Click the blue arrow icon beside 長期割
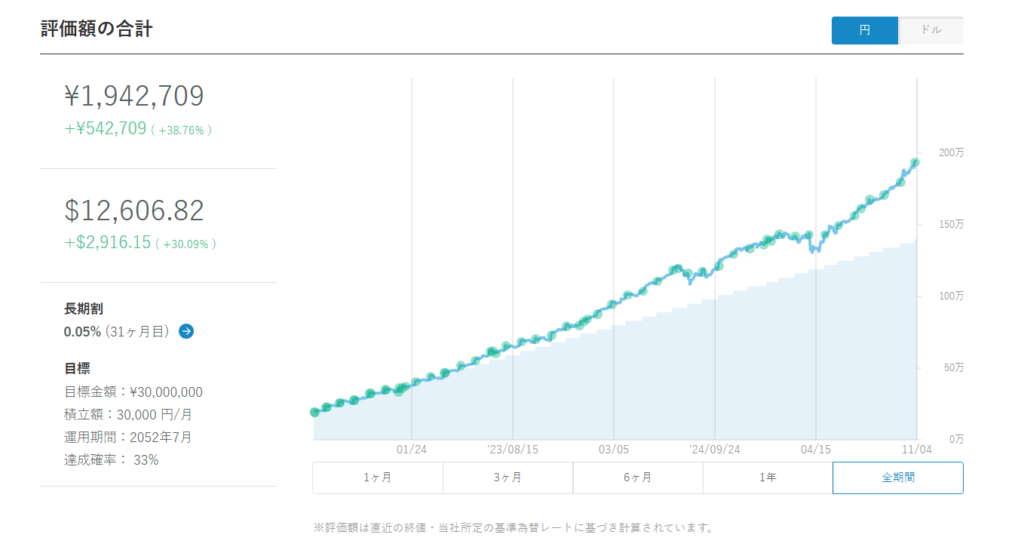 (x=186, y=331)
